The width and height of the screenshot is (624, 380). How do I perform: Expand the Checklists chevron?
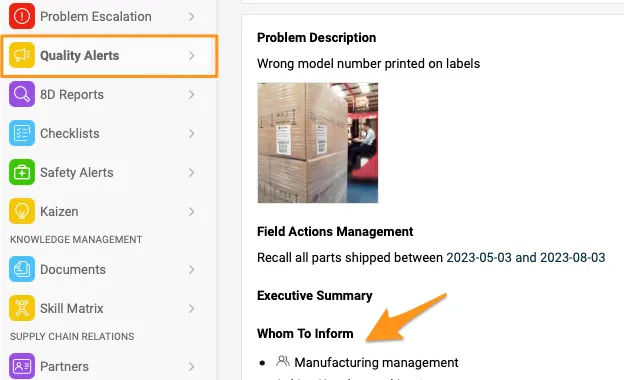191,133
